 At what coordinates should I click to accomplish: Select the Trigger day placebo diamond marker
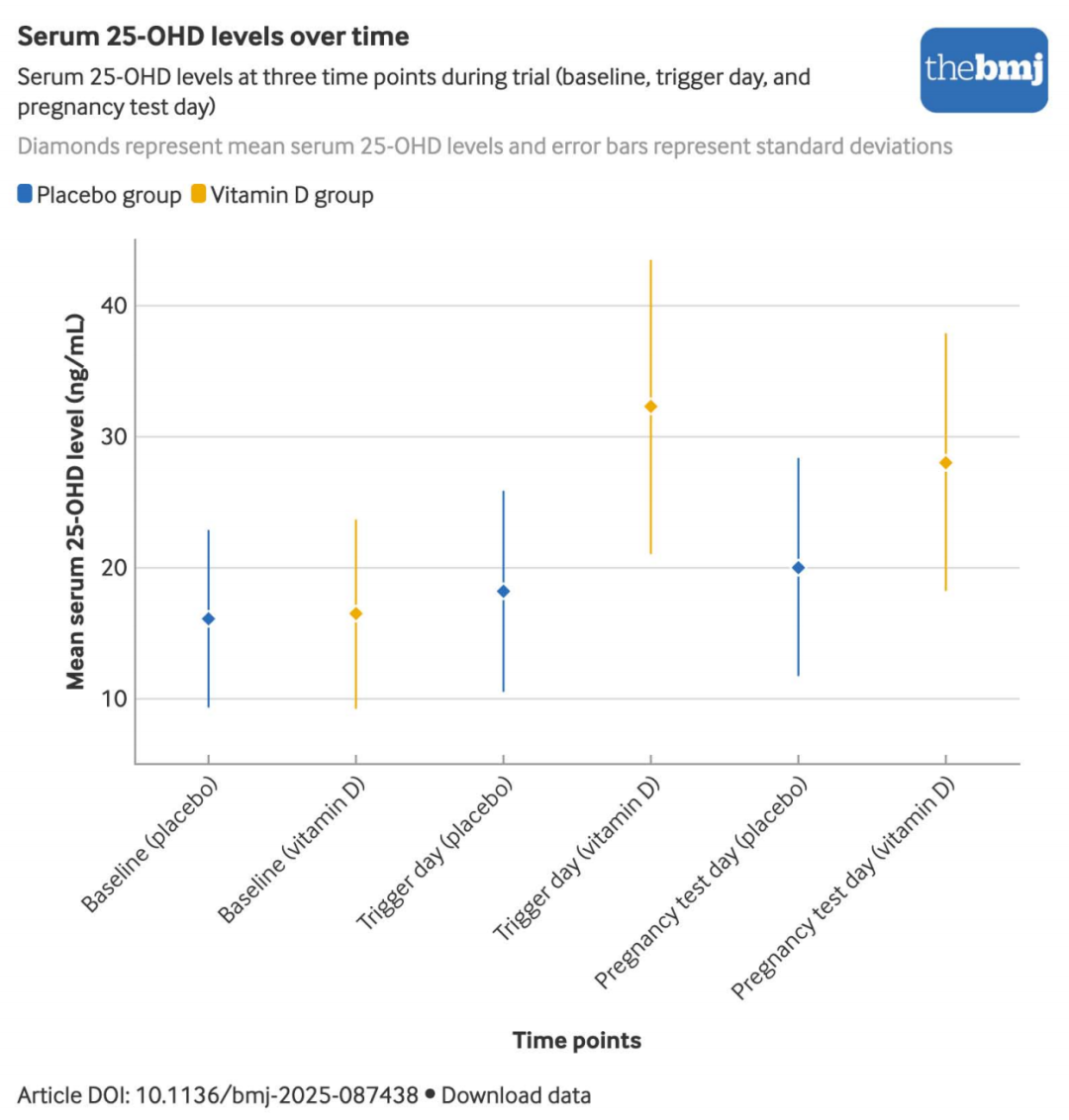(x=503, y=591)
